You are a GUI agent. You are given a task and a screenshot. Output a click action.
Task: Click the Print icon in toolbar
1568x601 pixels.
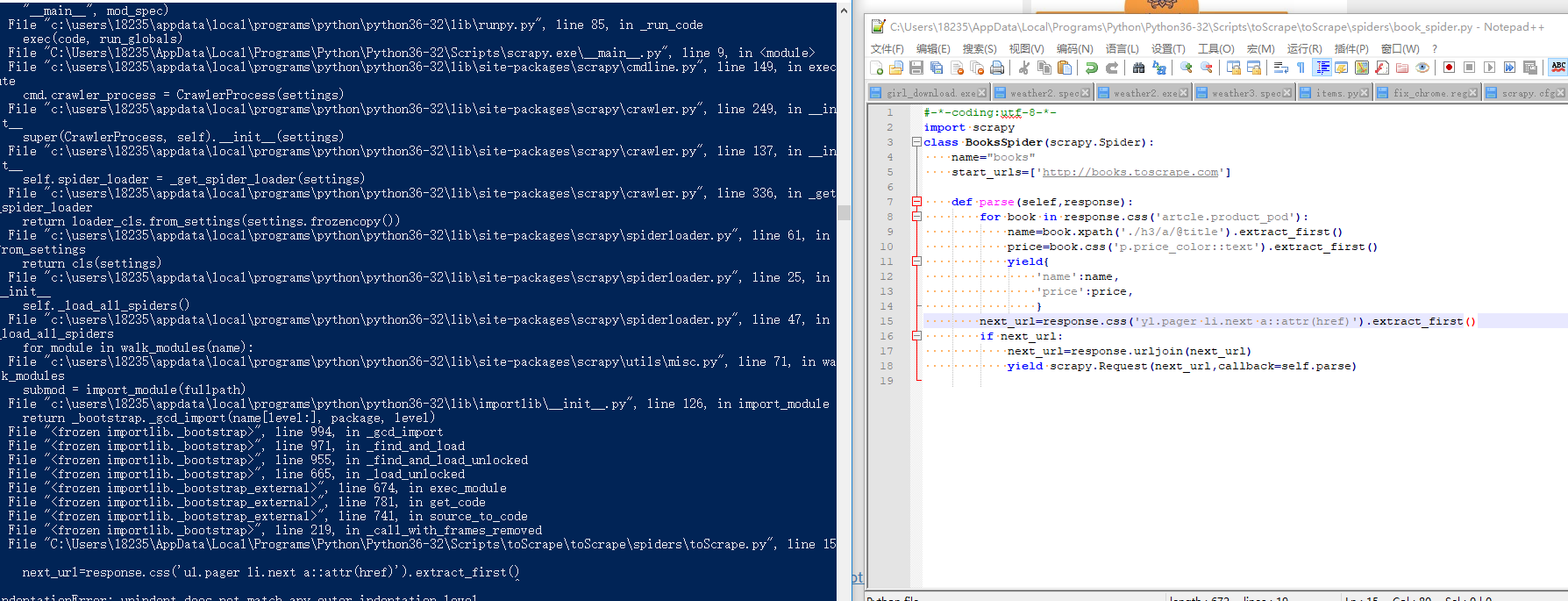tap(997, 68)
